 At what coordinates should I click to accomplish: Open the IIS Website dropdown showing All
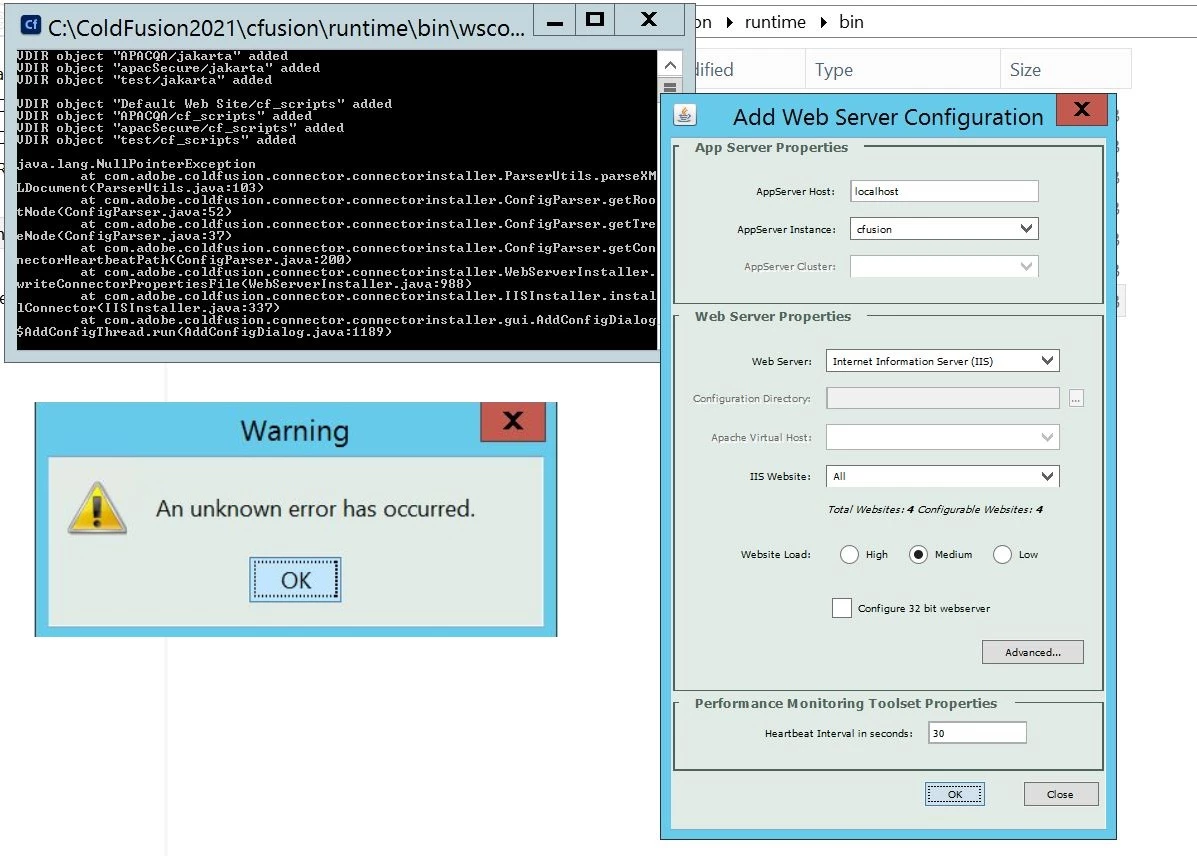943,476
